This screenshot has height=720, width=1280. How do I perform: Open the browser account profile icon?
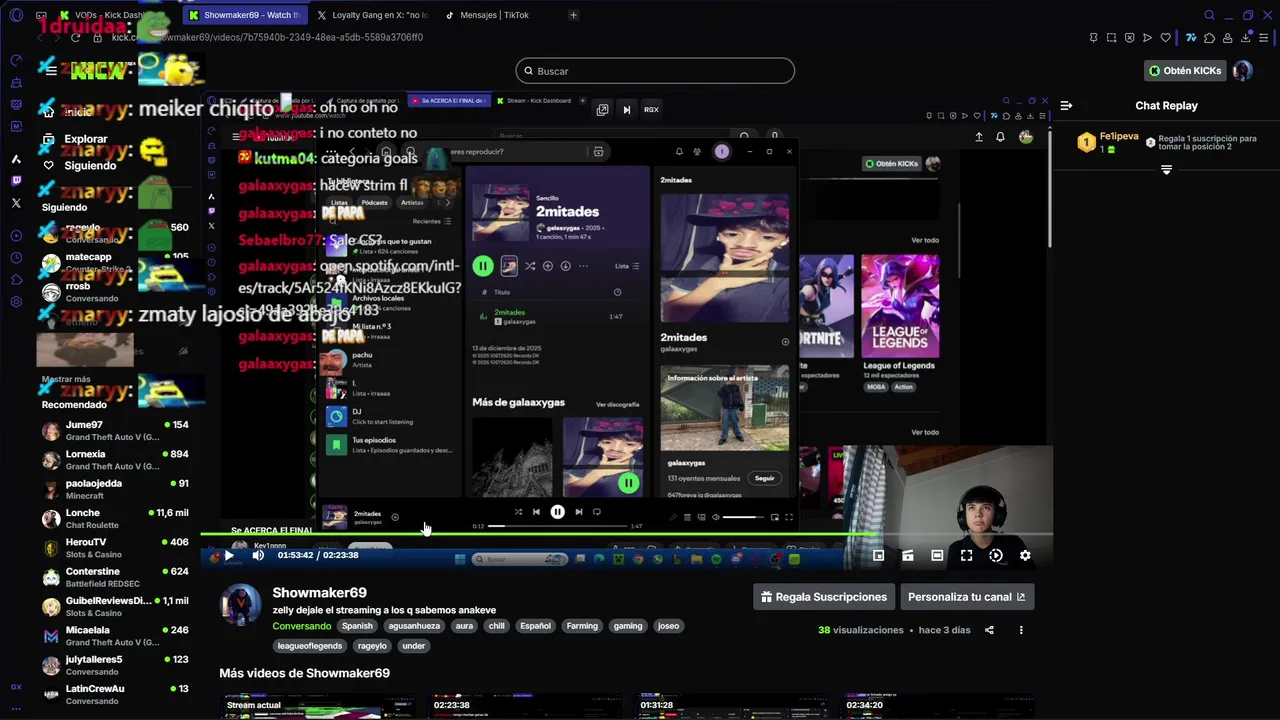tap(1227, 38)
